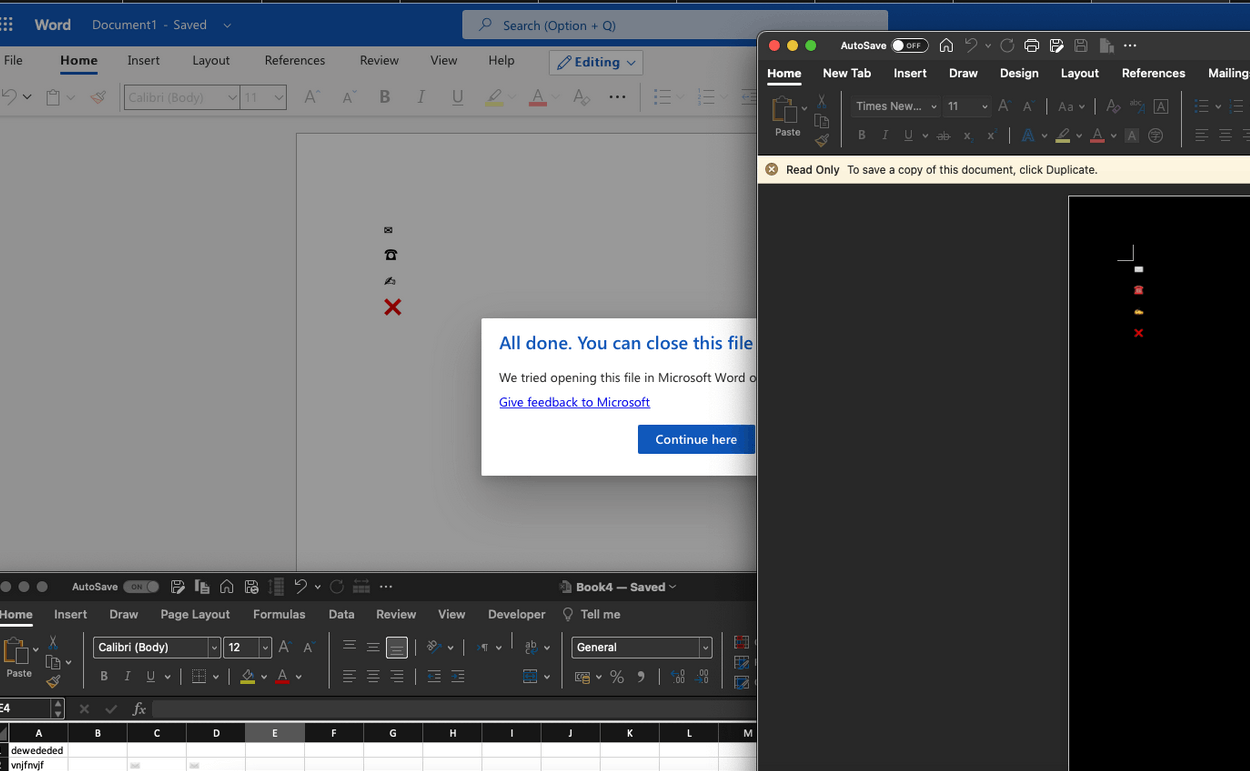Click the Undo icon in Excel title bar
Viewport: 1250px width, 771px height.
pyautogui.click(x=300, y=587)
